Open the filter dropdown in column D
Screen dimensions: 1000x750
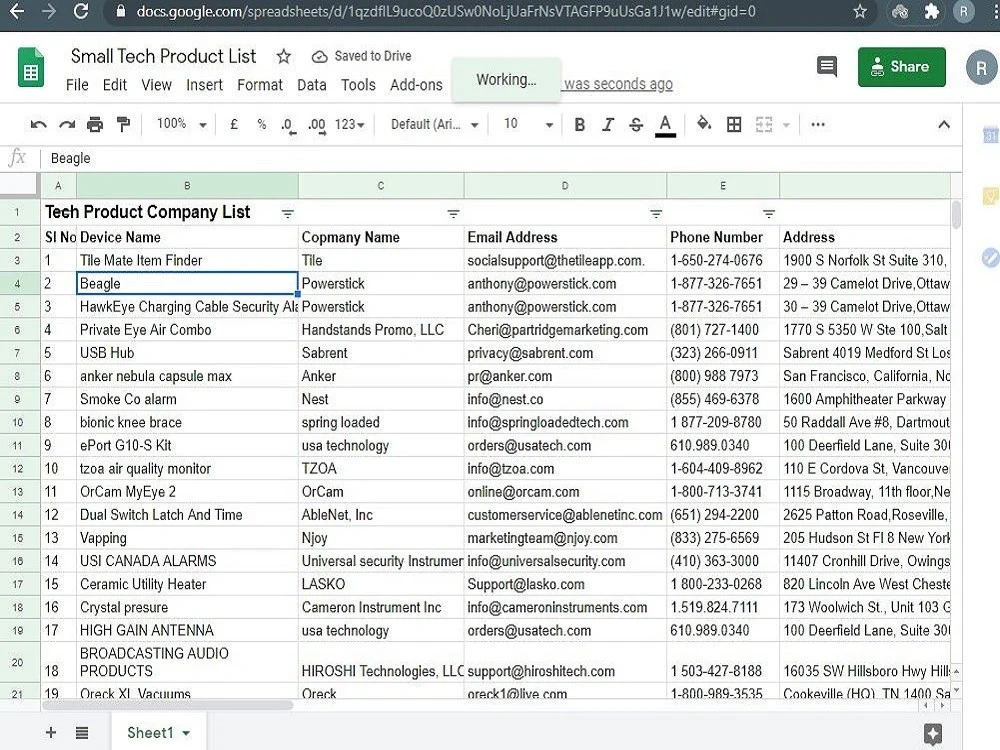tap(656, 214)
